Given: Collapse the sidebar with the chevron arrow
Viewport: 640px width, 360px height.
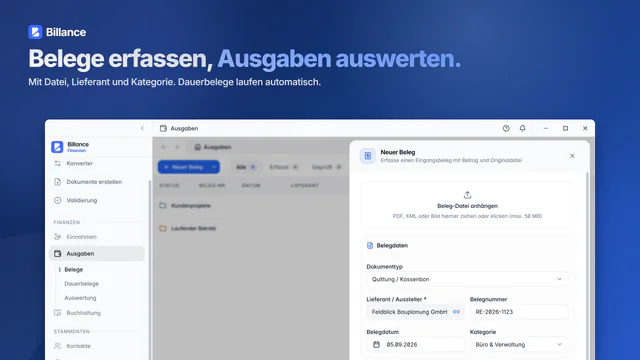Looking at the screenshot, I should point(142,128).
